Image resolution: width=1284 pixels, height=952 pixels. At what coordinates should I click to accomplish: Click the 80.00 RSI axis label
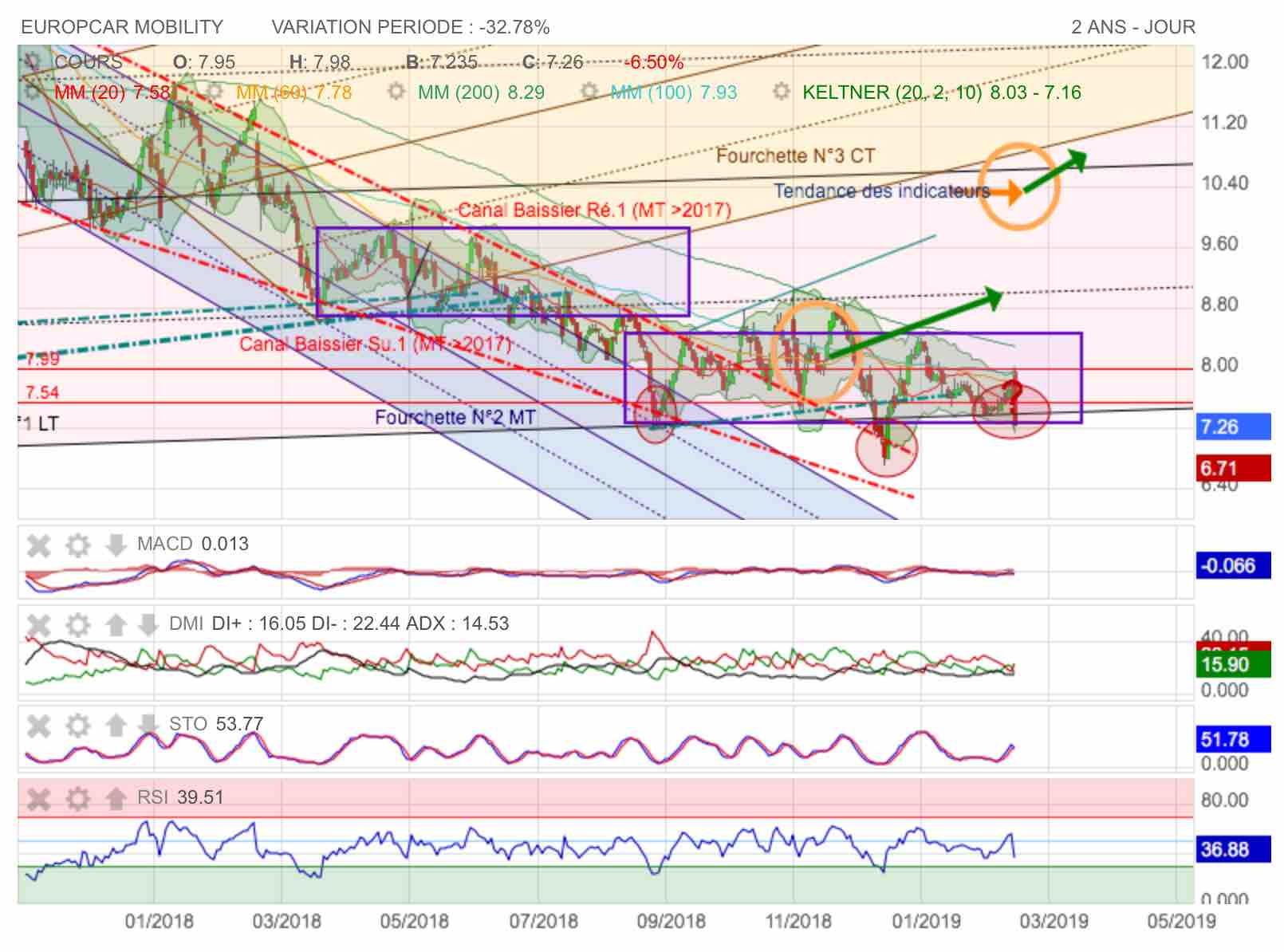[1225, 801]
